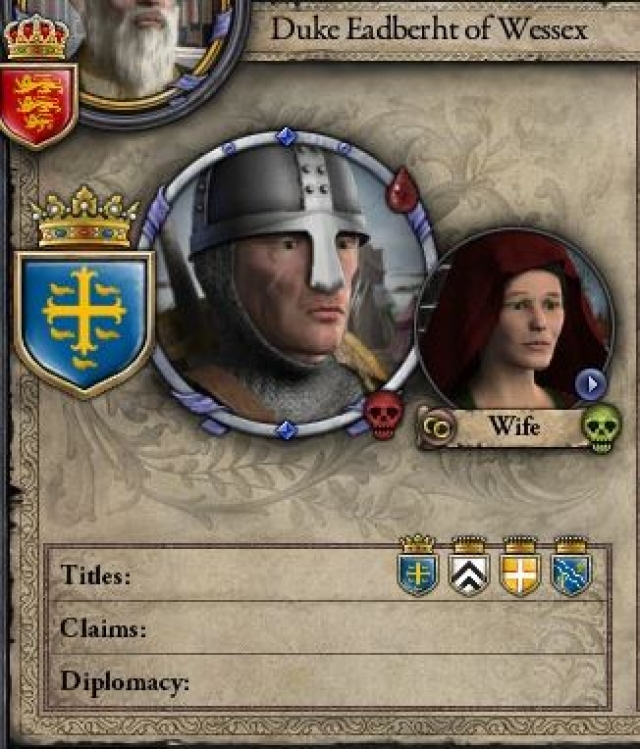Screen dimensions: 640x749
Task: Click the interlocked rings marriage icon
Action: coord(438,428)
